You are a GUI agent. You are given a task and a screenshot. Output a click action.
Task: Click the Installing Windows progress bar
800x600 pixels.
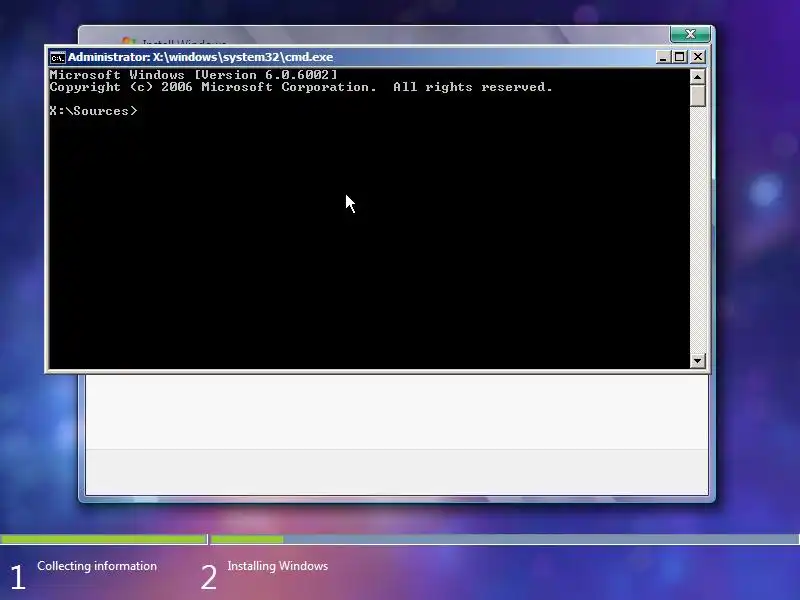[505, 539]
